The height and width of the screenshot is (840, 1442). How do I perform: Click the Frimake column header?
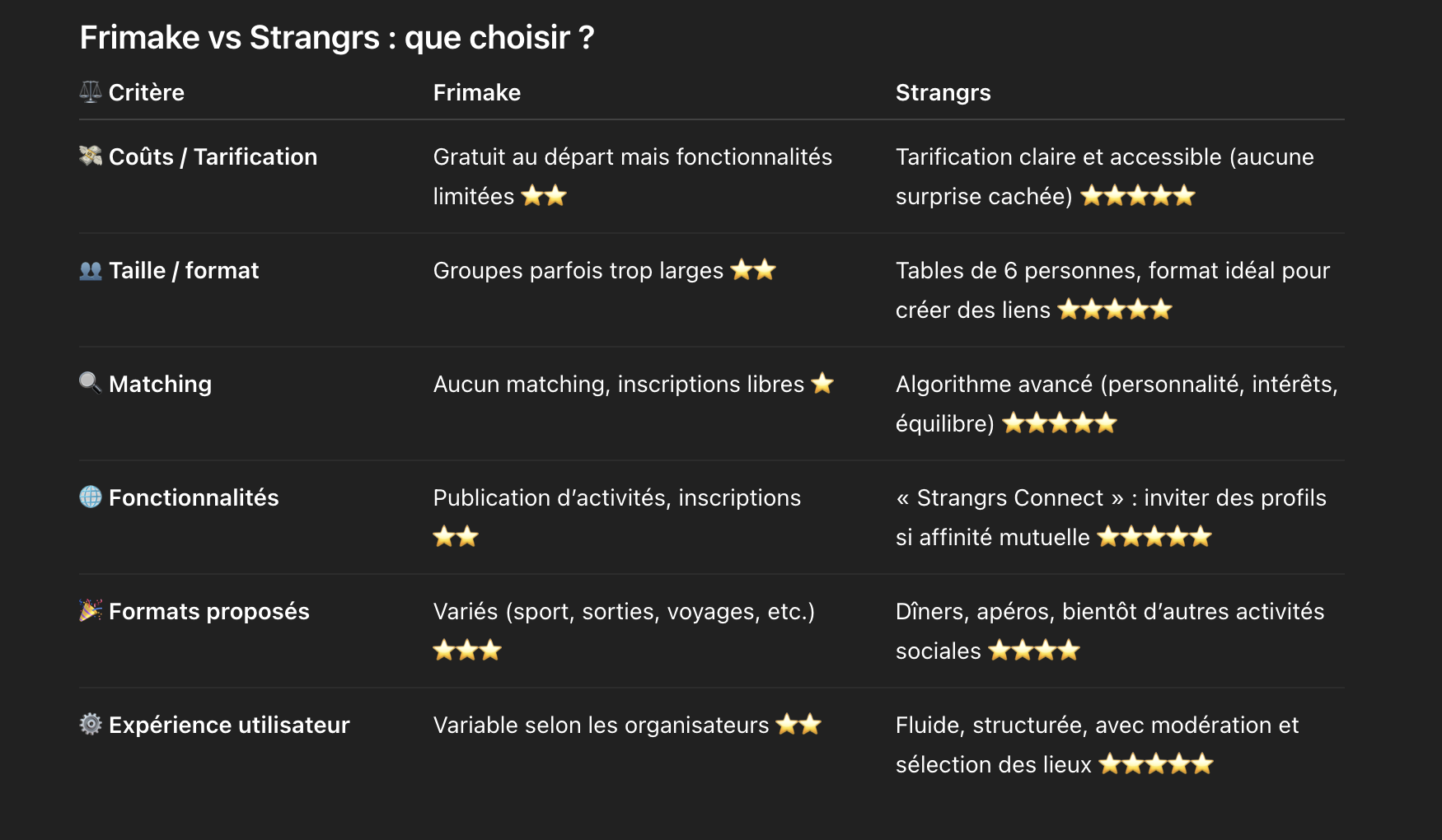click(x=476, y=92)
